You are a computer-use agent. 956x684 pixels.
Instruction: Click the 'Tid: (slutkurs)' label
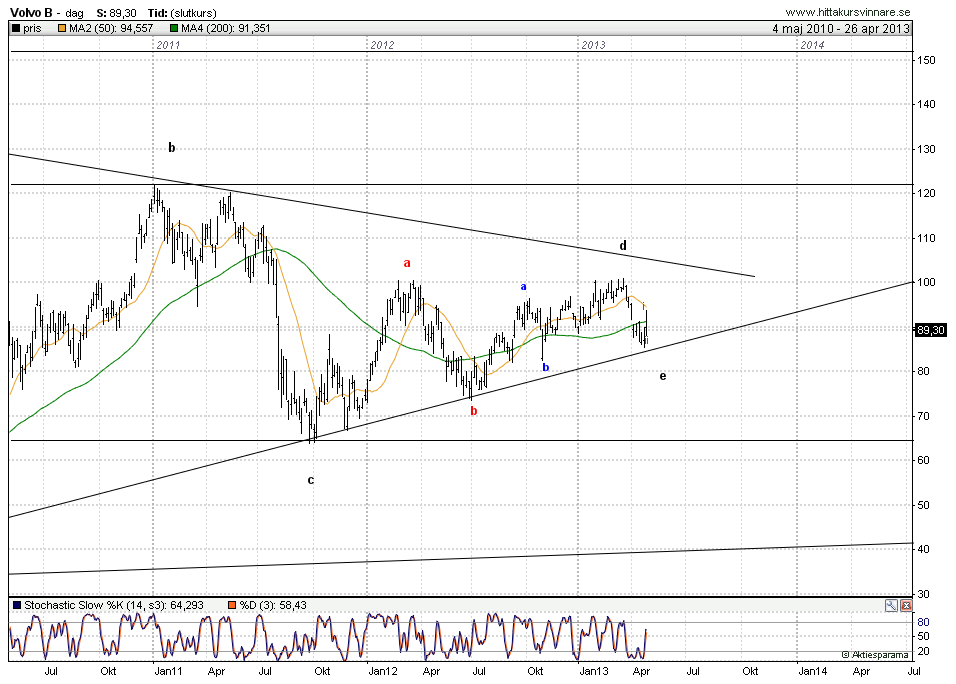tap(182, 13)
